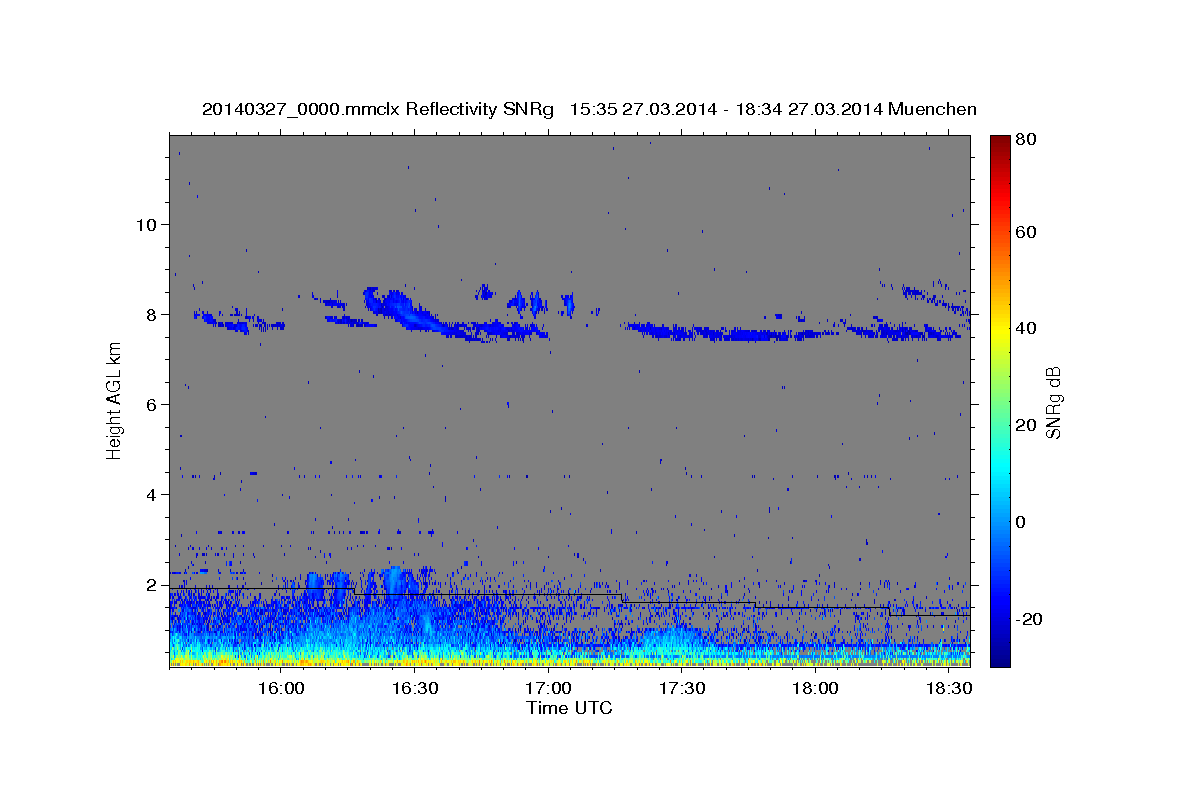Click the 'Time UTC' axis label
Viewport: 1200px width, 800px height.
pyautogui.click(x=569, y=708)
